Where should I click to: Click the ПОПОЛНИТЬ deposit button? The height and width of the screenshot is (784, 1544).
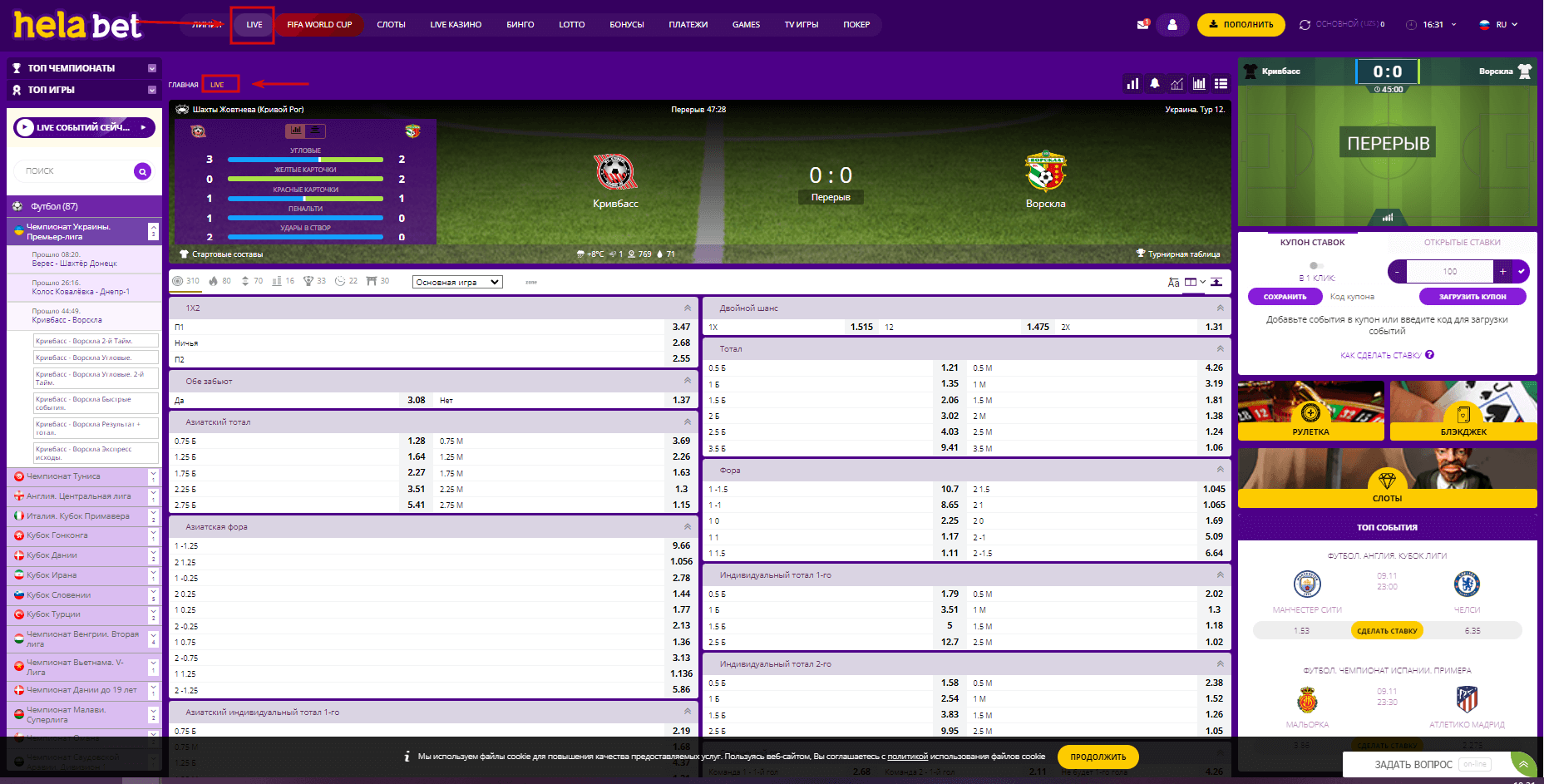pyautogui.click(x=1241, y=25)
